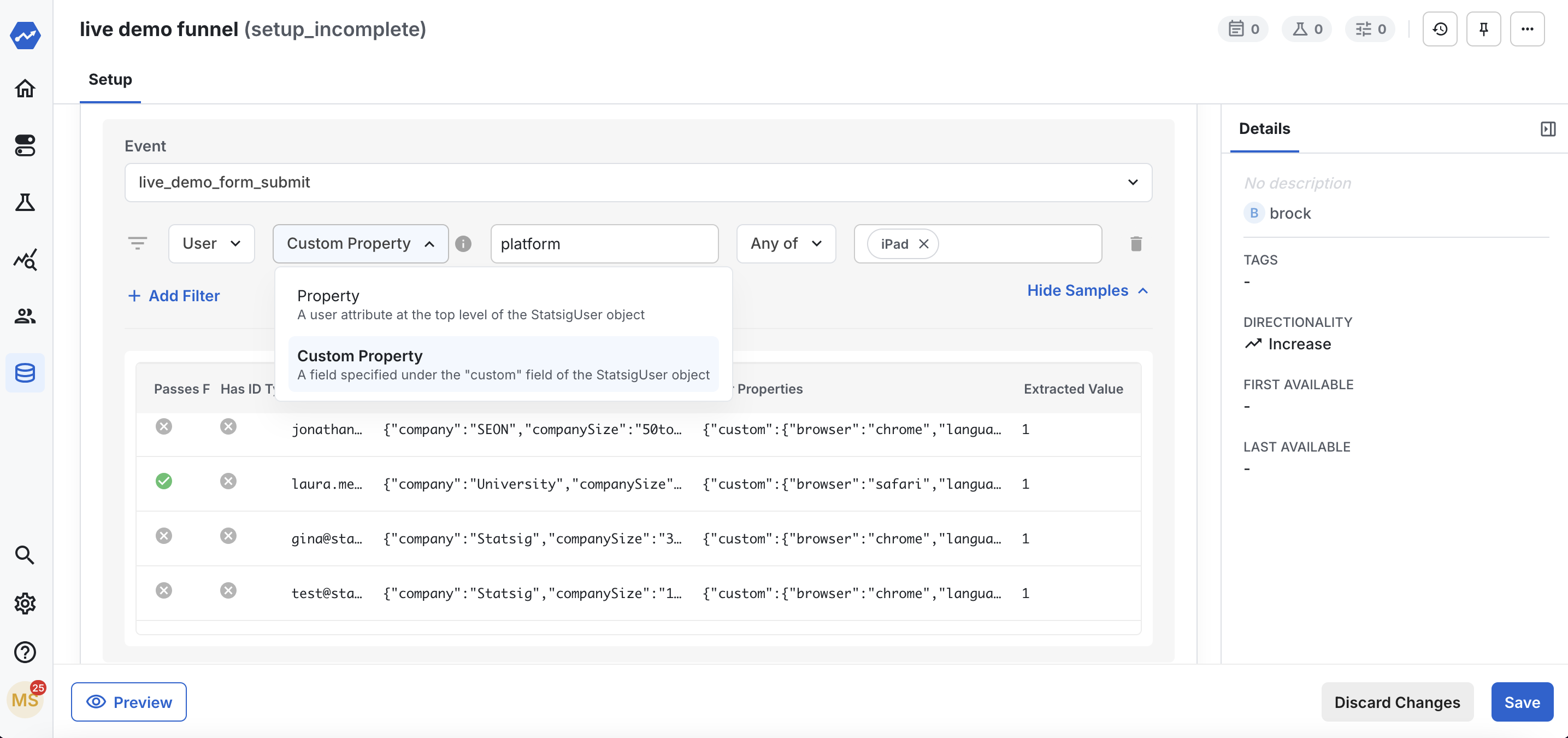
Task: Toggle the green checkmark pass filter row
Action: [163, 482]
